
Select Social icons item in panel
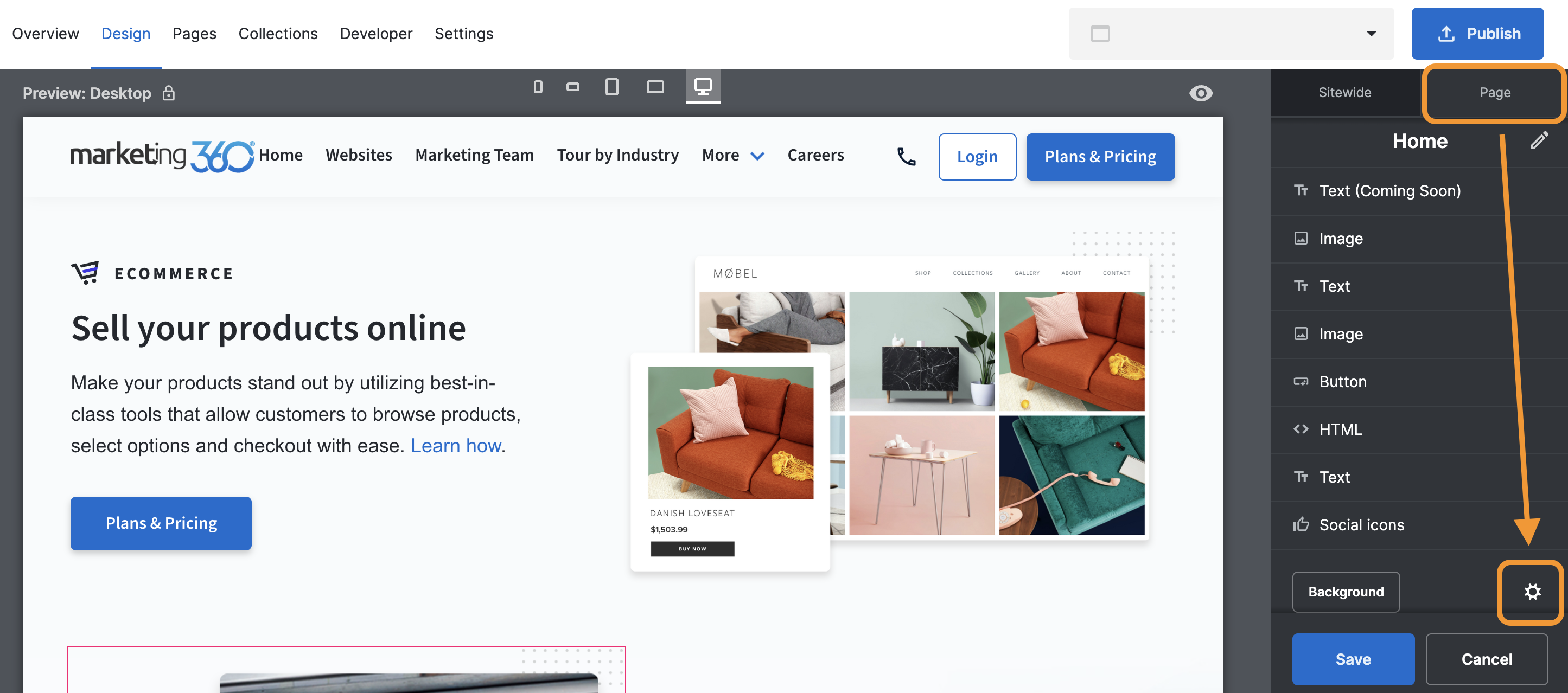[x=1361, y=524]
